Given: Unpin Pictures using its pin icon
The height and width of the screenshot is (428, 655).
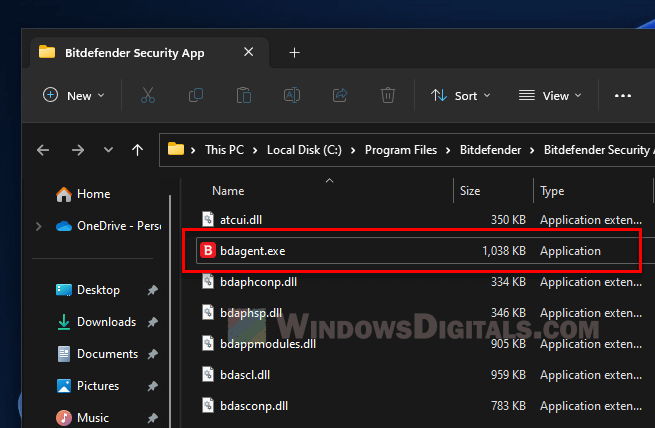Looking at the screenshot, I should (x=152, y=386).
